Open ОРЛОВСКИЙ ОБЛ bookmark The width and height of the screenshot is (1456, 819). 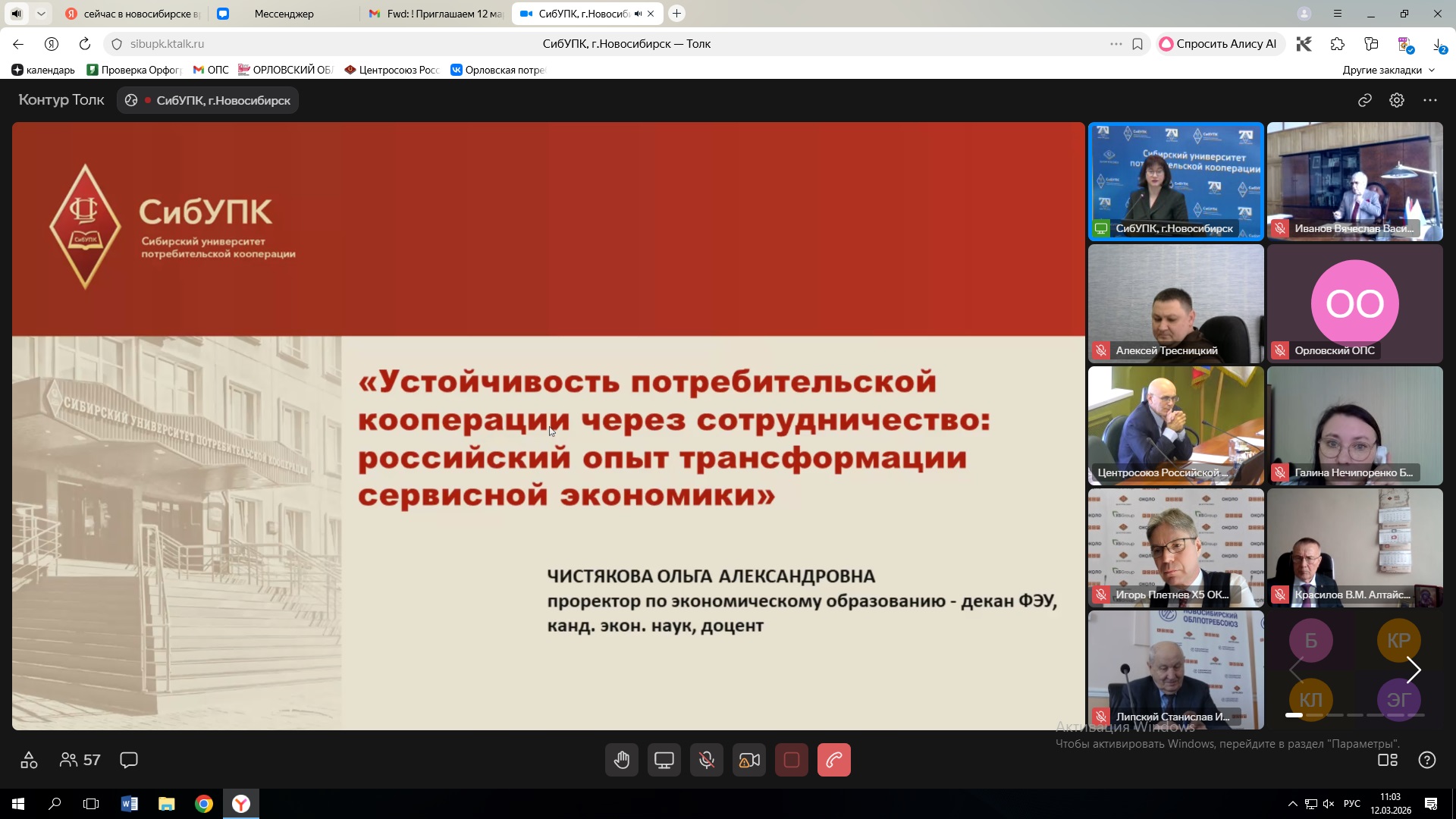285,70
